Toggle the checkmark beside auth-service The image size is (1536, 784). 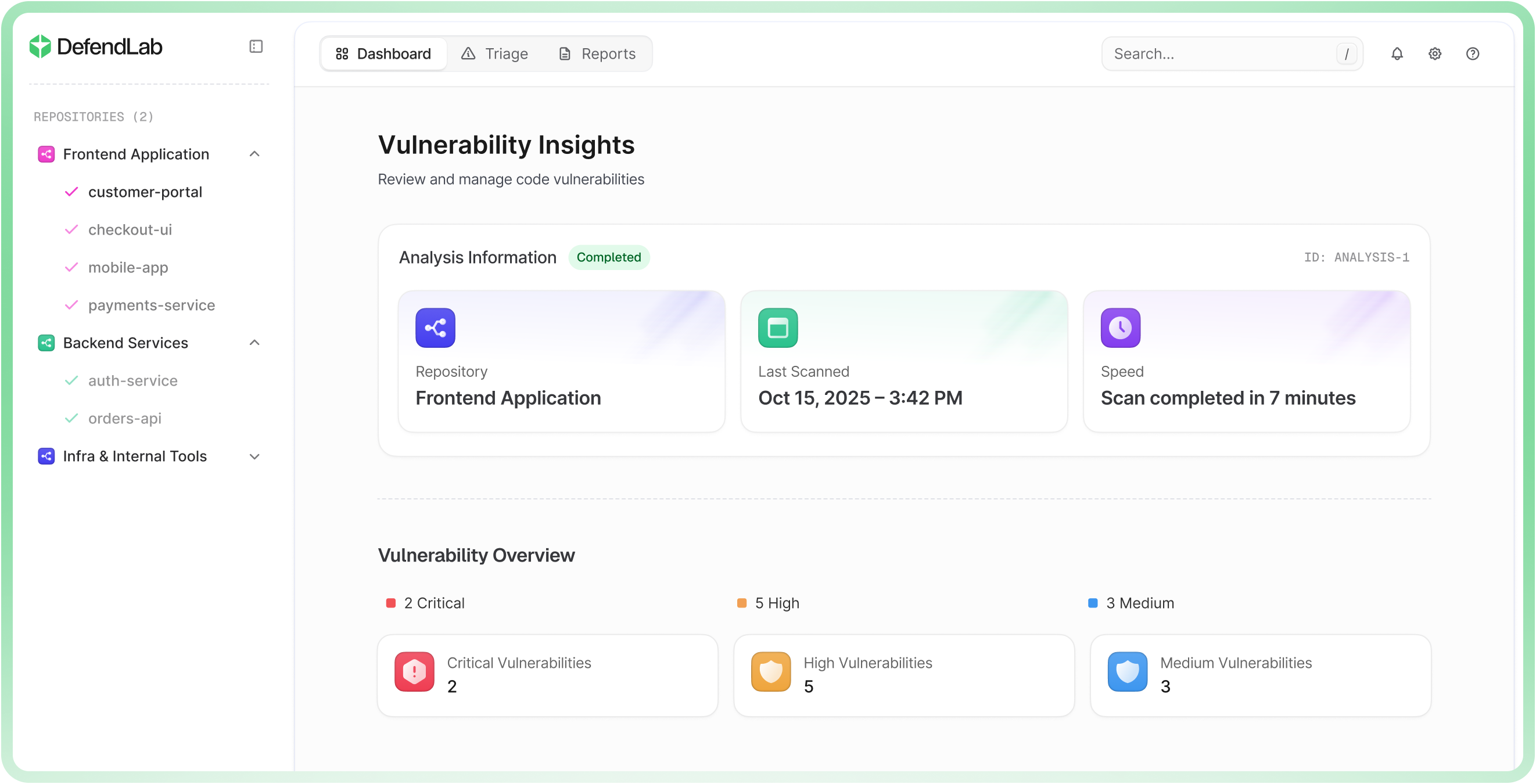(x=72, y=380)
